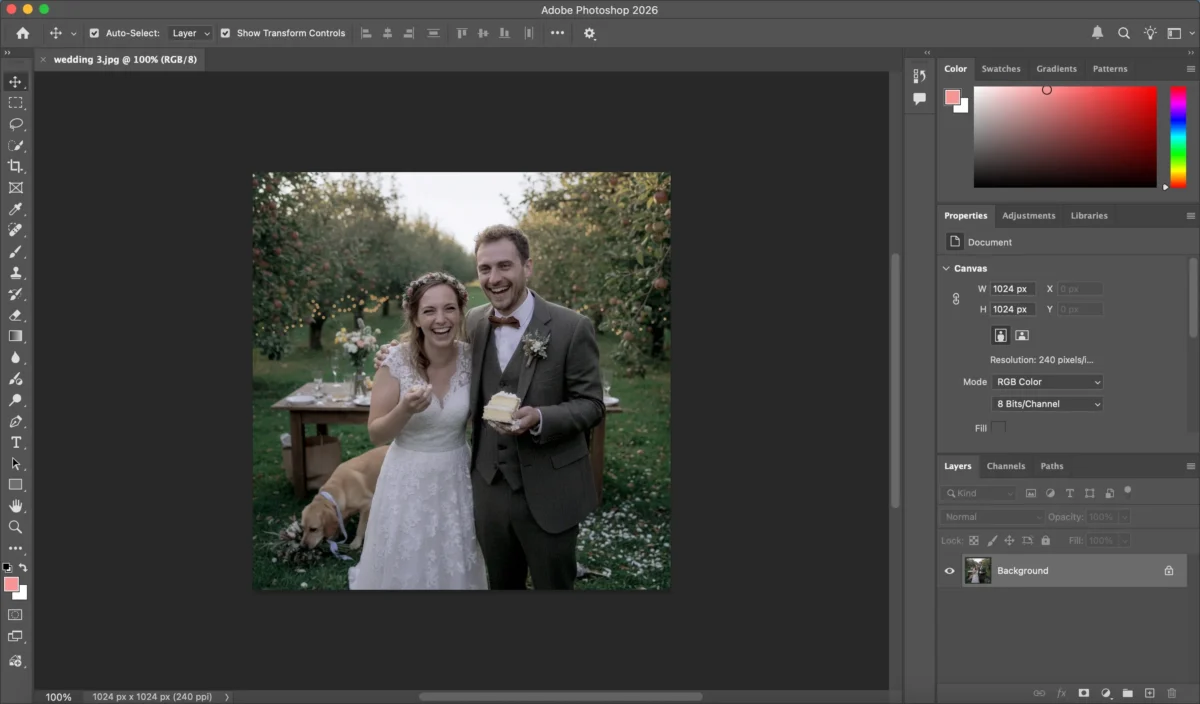This screenshot has width=1200, height=704.
Task: Open the RGB Color mode dropdown
Action: pyautogui.click(x=1047, y=382)
